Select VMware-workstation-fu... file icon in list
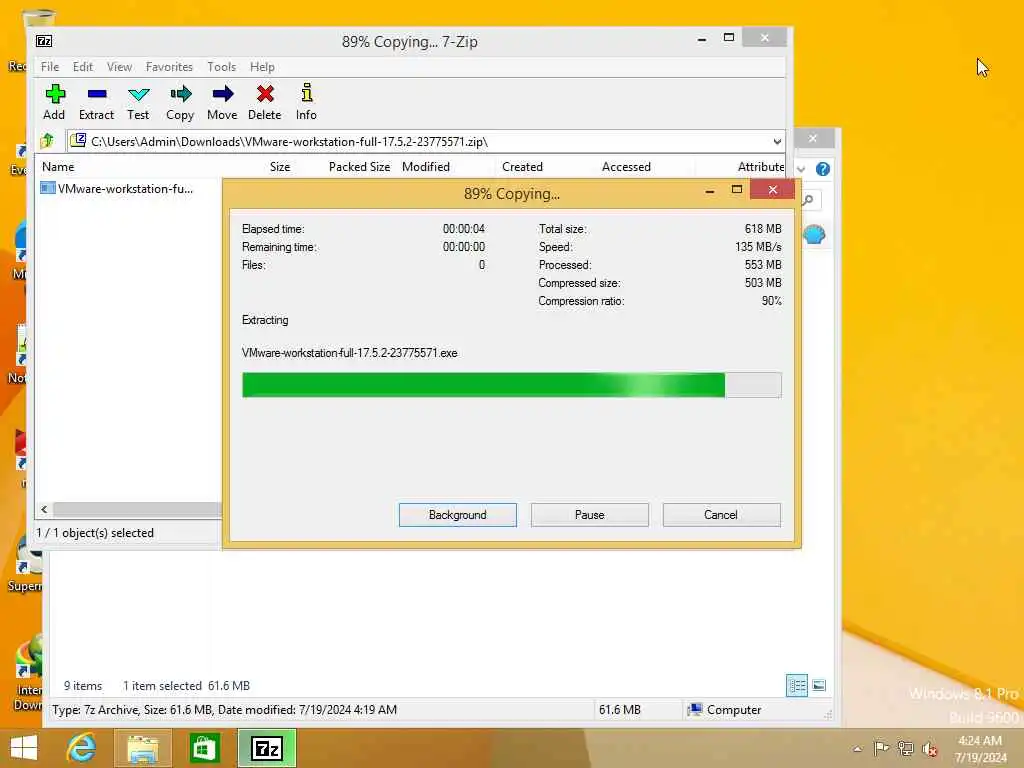 click(x=48, y=188)
